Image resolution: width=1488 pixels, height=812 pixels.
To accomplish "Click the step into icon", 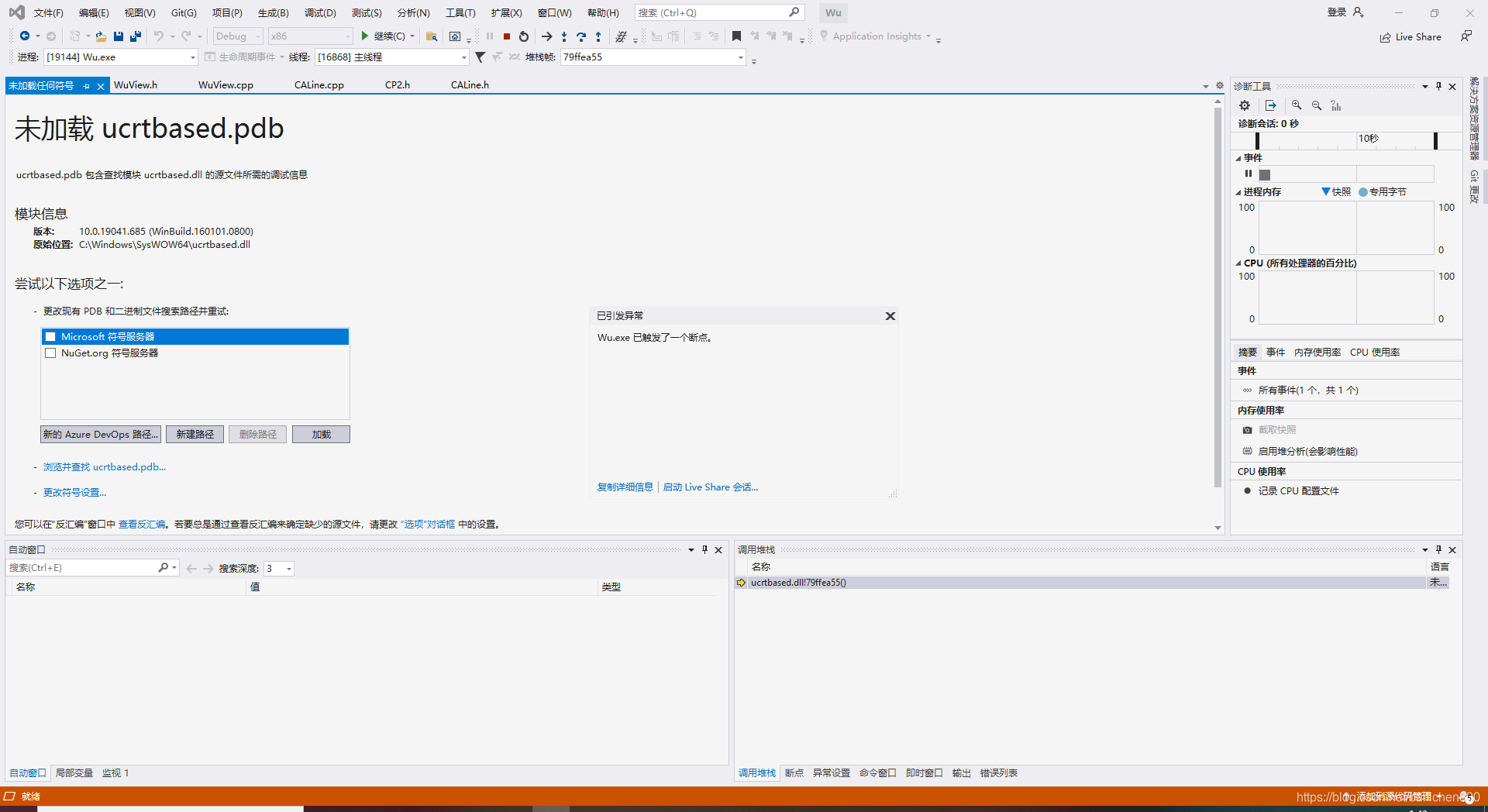I will point(564,36).
